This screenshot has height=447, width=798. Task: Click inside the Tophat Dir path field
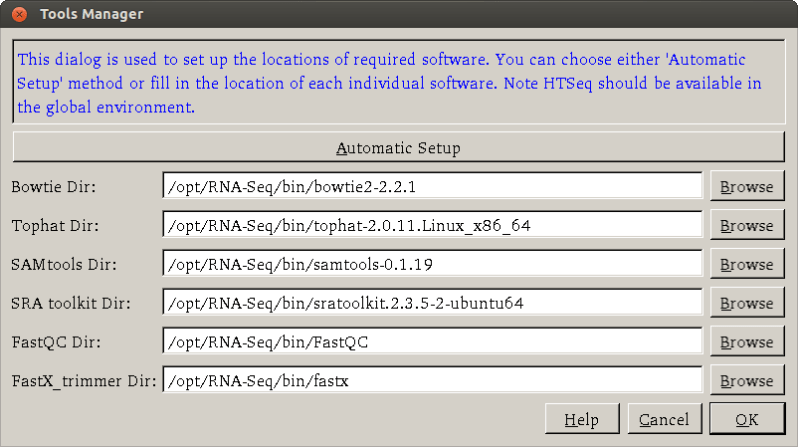click(432, 225)
